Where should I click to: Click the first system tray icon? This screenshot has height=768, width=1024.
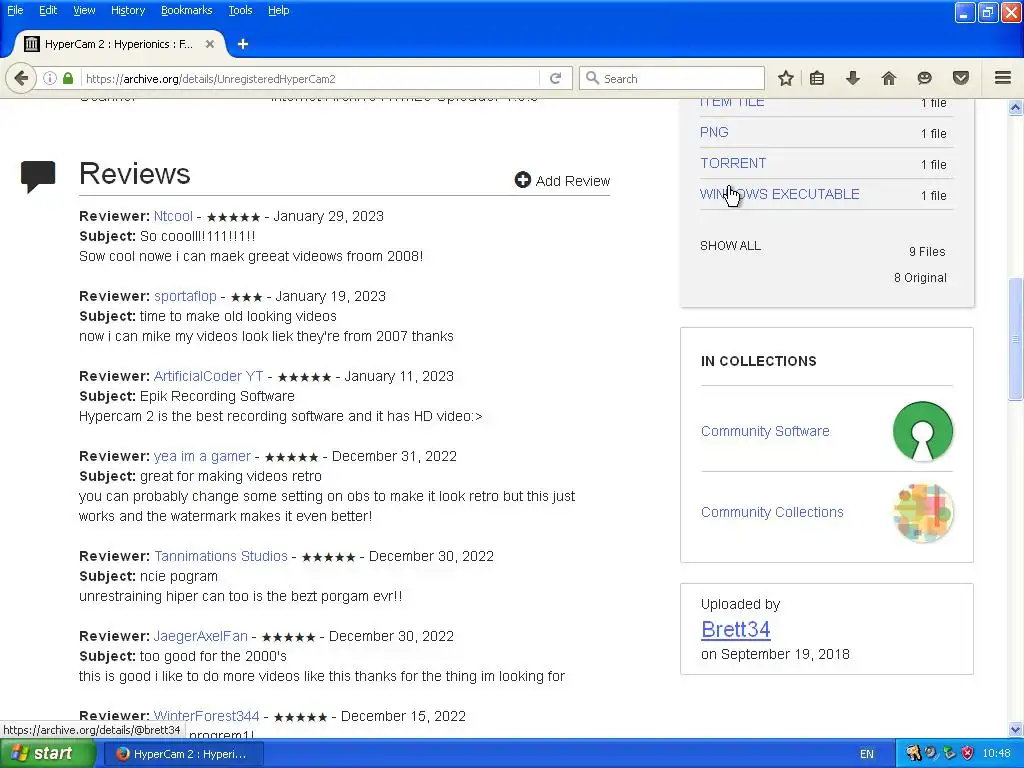point(913,754)
